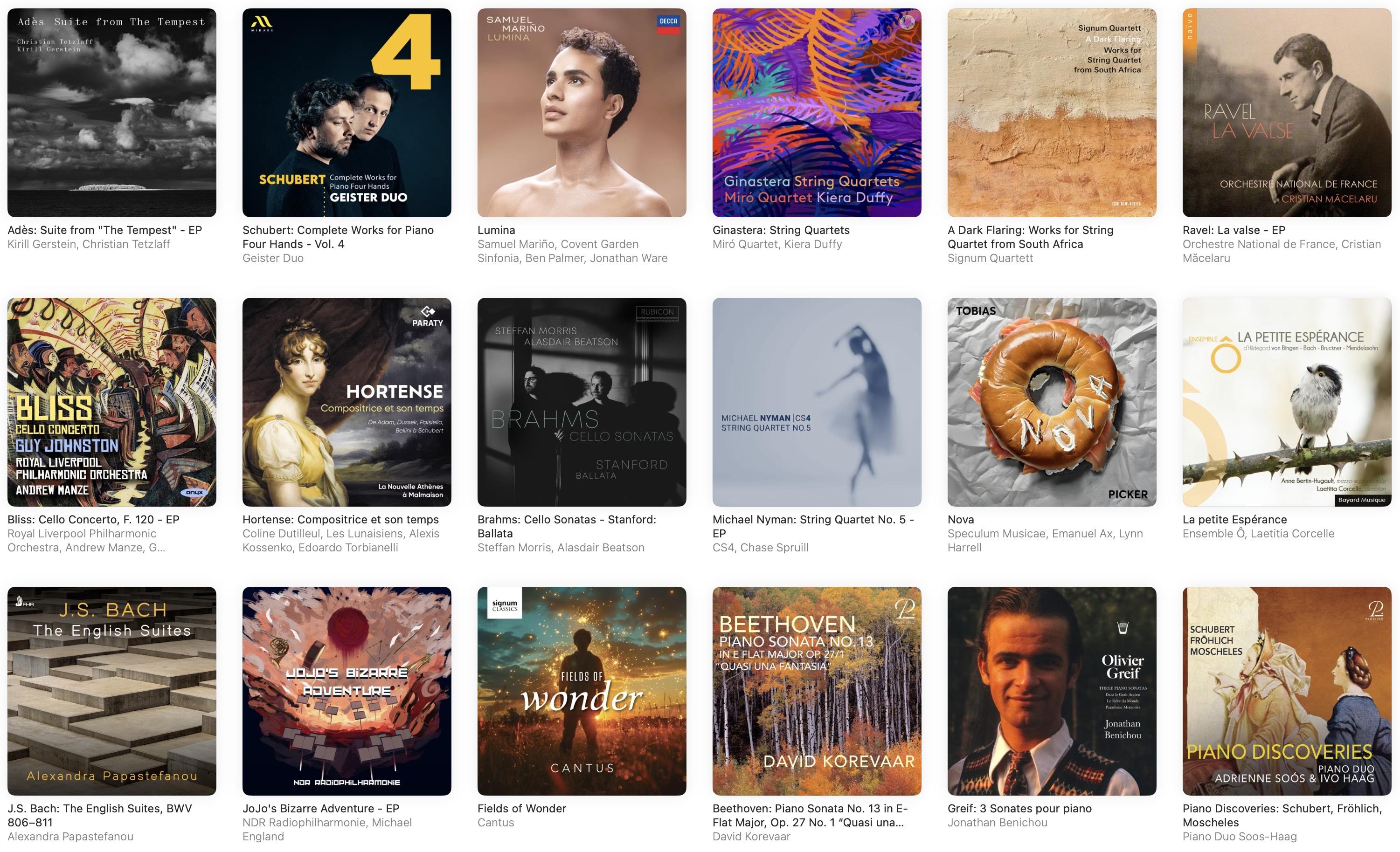1400x852 pixels.
Task: Click the 'A Dark Flaring' album title link
Action: point(1030,237)
